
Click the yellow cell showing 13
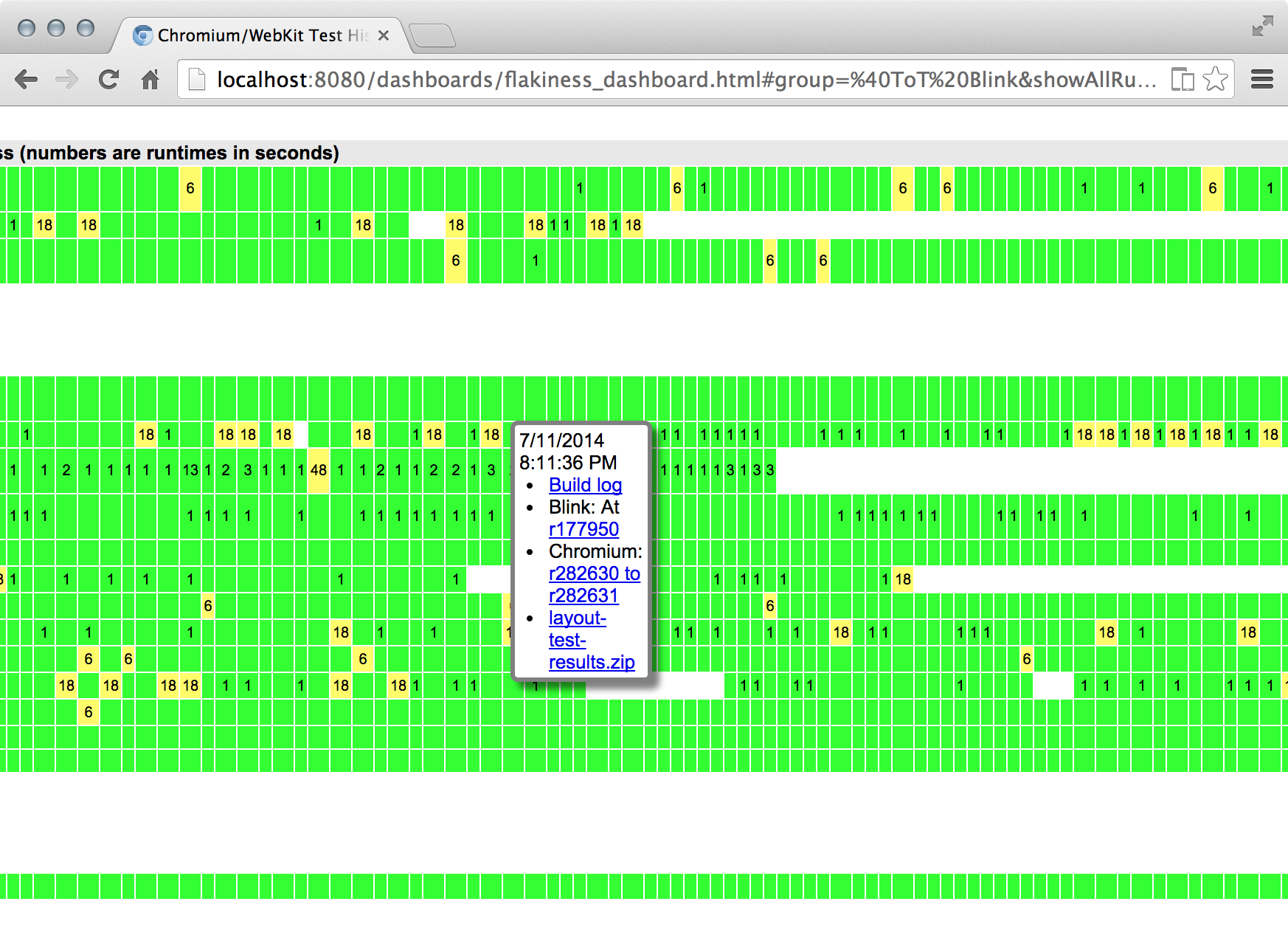pyautogui.click(x=190, y=470)
